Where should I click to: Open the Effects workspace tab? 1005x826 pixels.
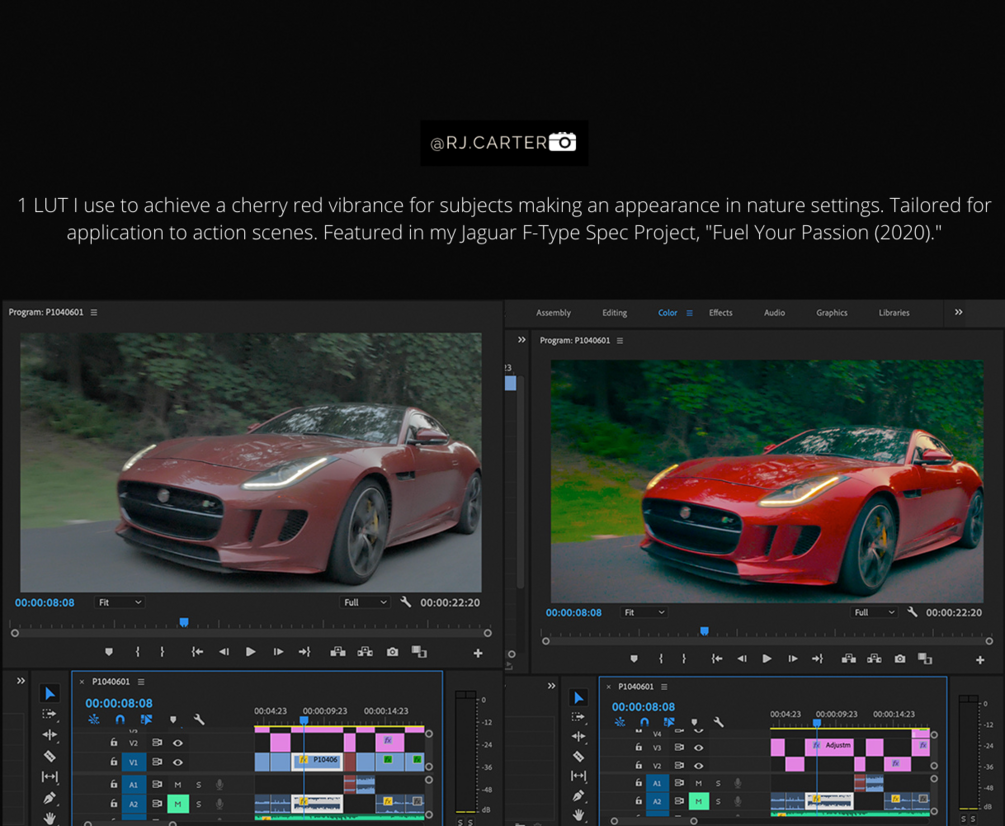[x=720, y=313]
